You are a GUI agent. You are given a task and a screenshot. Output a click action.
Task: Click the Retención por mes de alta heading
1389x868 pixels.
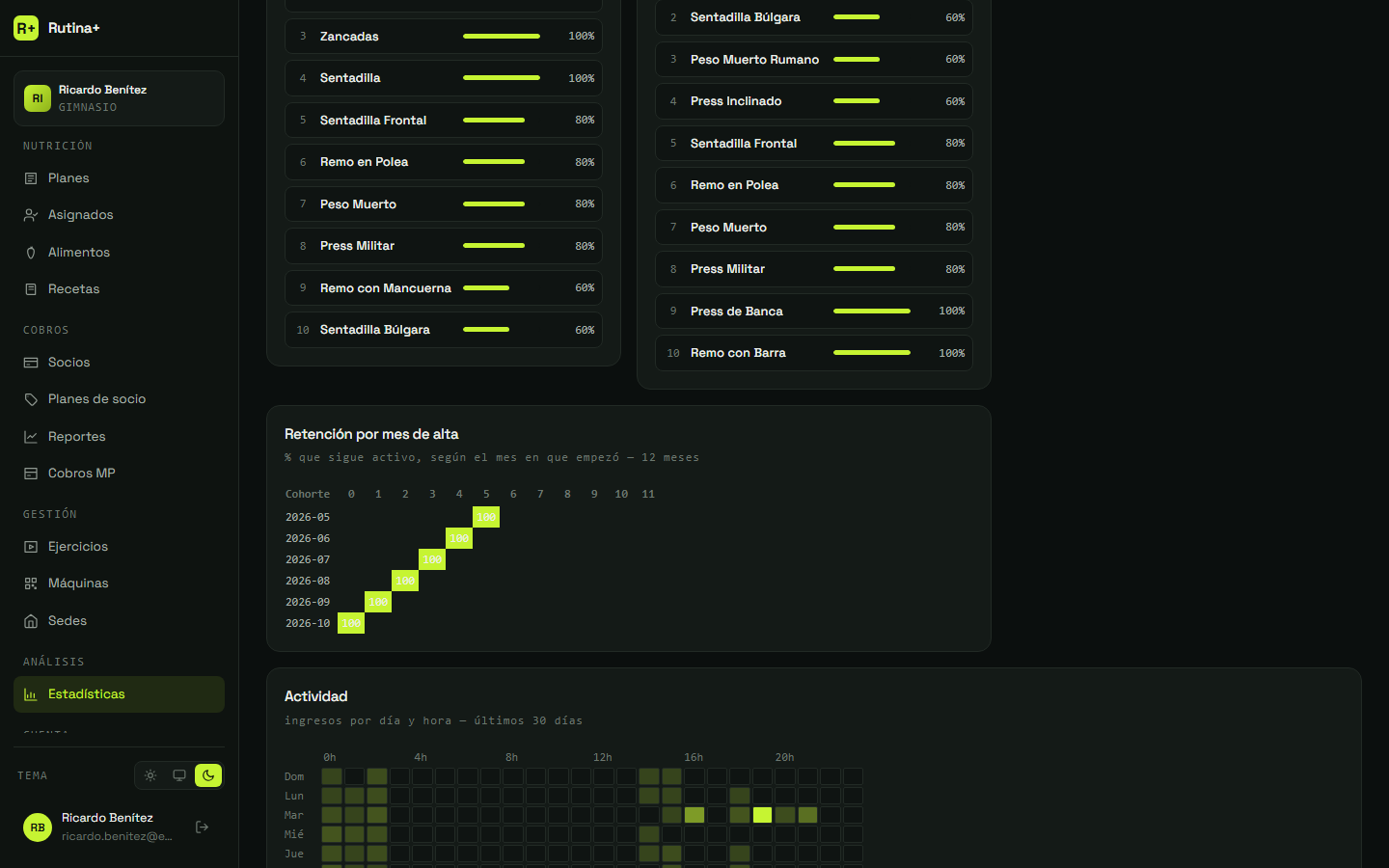[x=371, y=434]
